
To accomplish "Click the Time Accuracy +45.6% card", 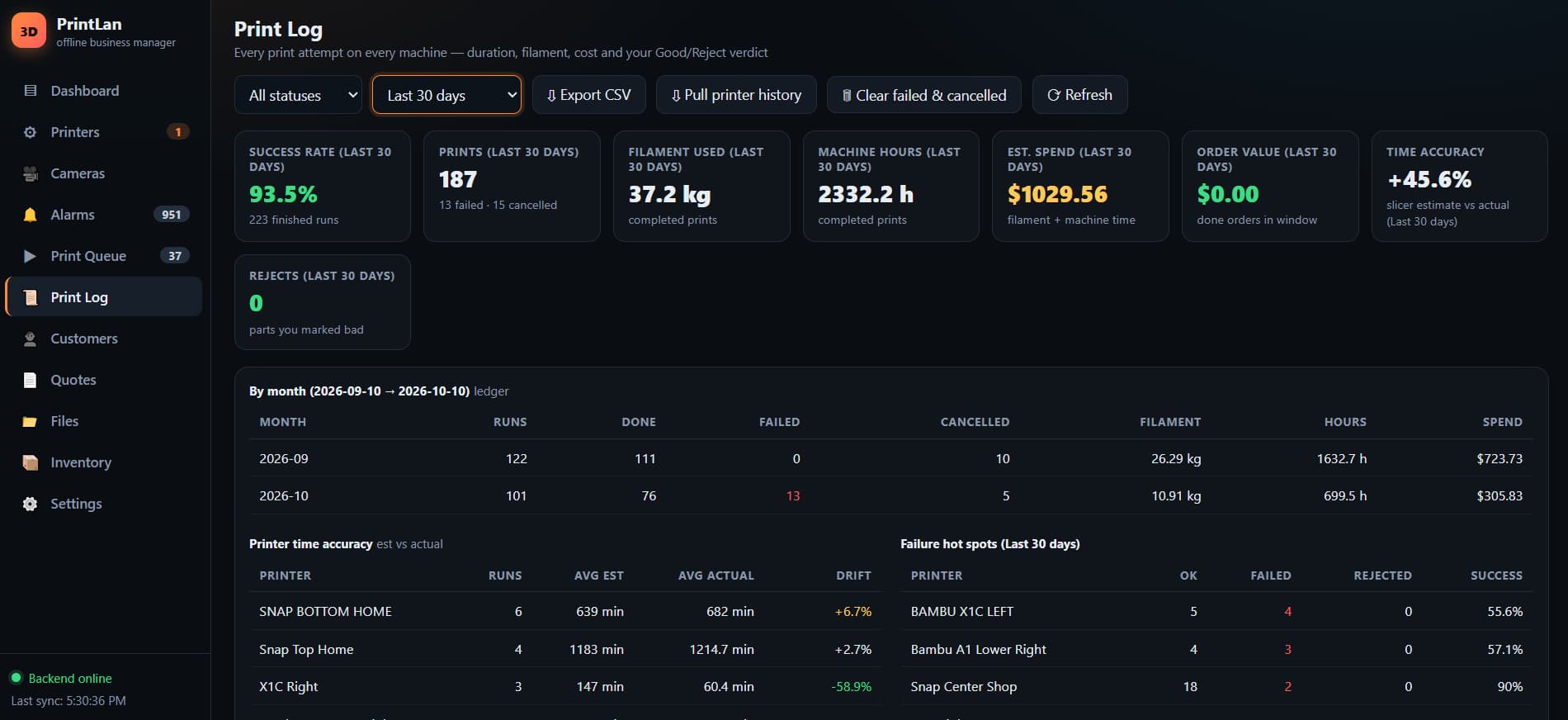I will pyautogui.click(x=1460, y=186).
